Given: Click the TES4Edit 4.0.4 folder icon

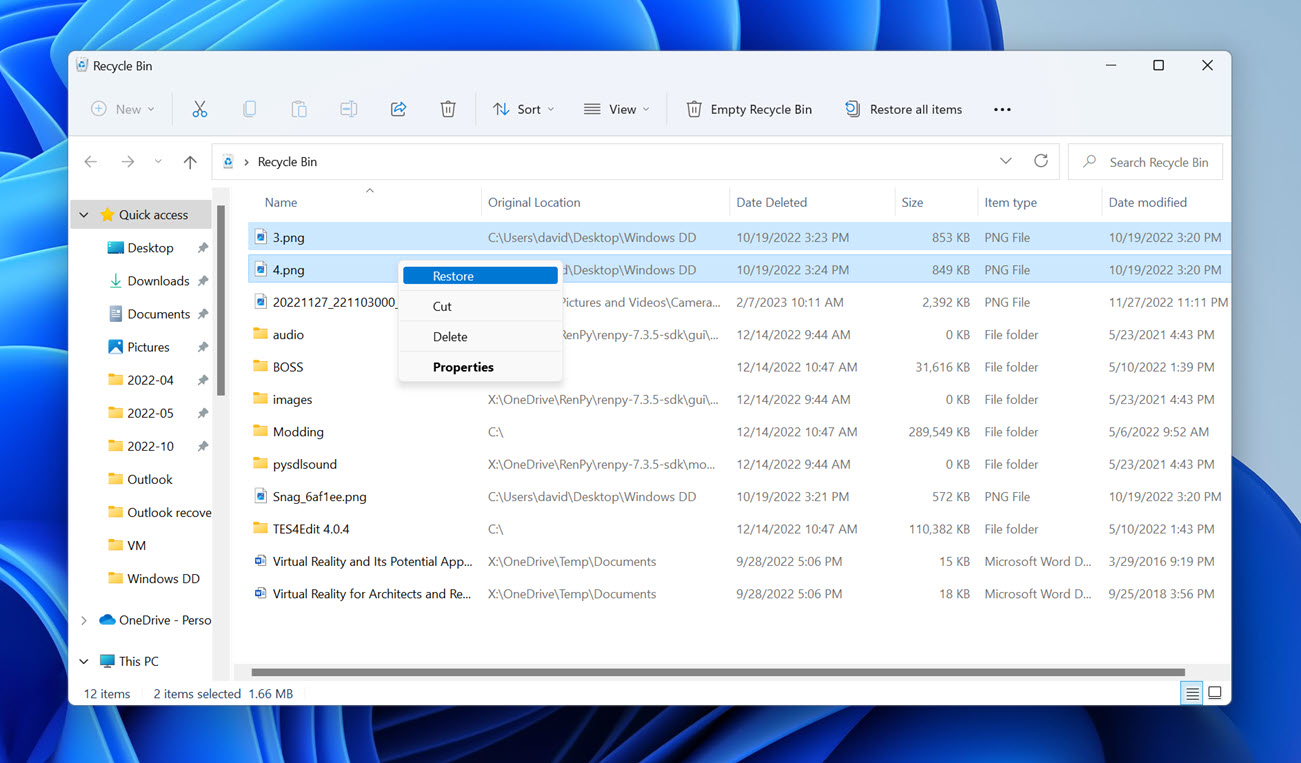Looking at the screenshot, I should [261, 528].
